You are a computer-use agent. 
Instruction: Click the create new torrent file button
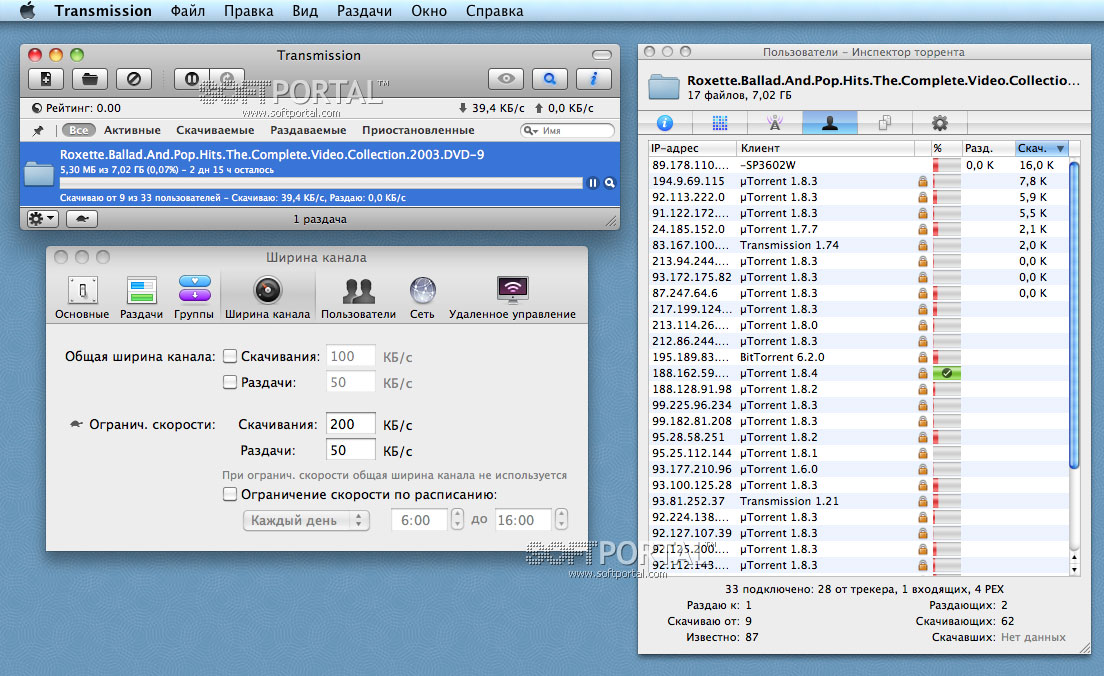[46, 79]
